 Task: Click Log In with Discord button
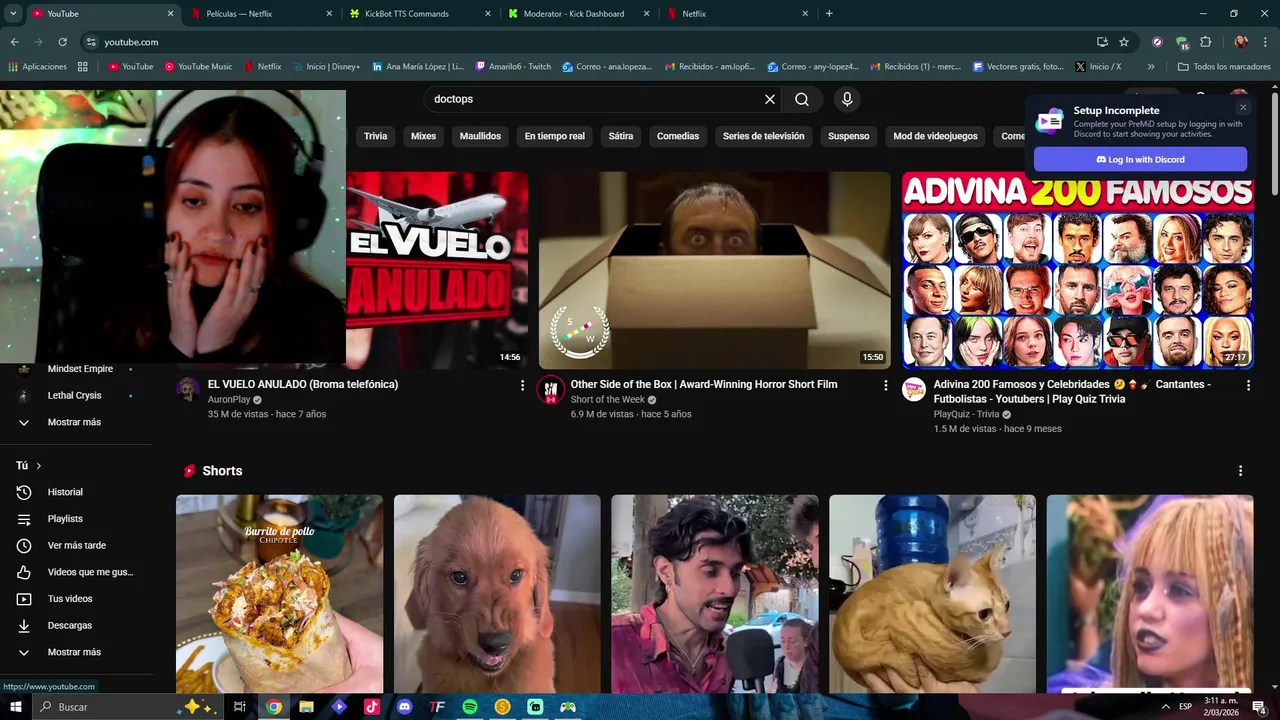pyautogui.click(x=1140, y=159)
